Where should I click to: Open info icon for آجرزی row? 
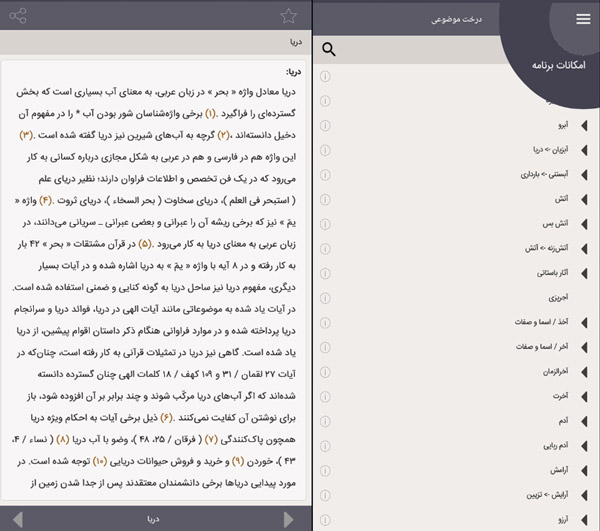click(x=325, y=298)
